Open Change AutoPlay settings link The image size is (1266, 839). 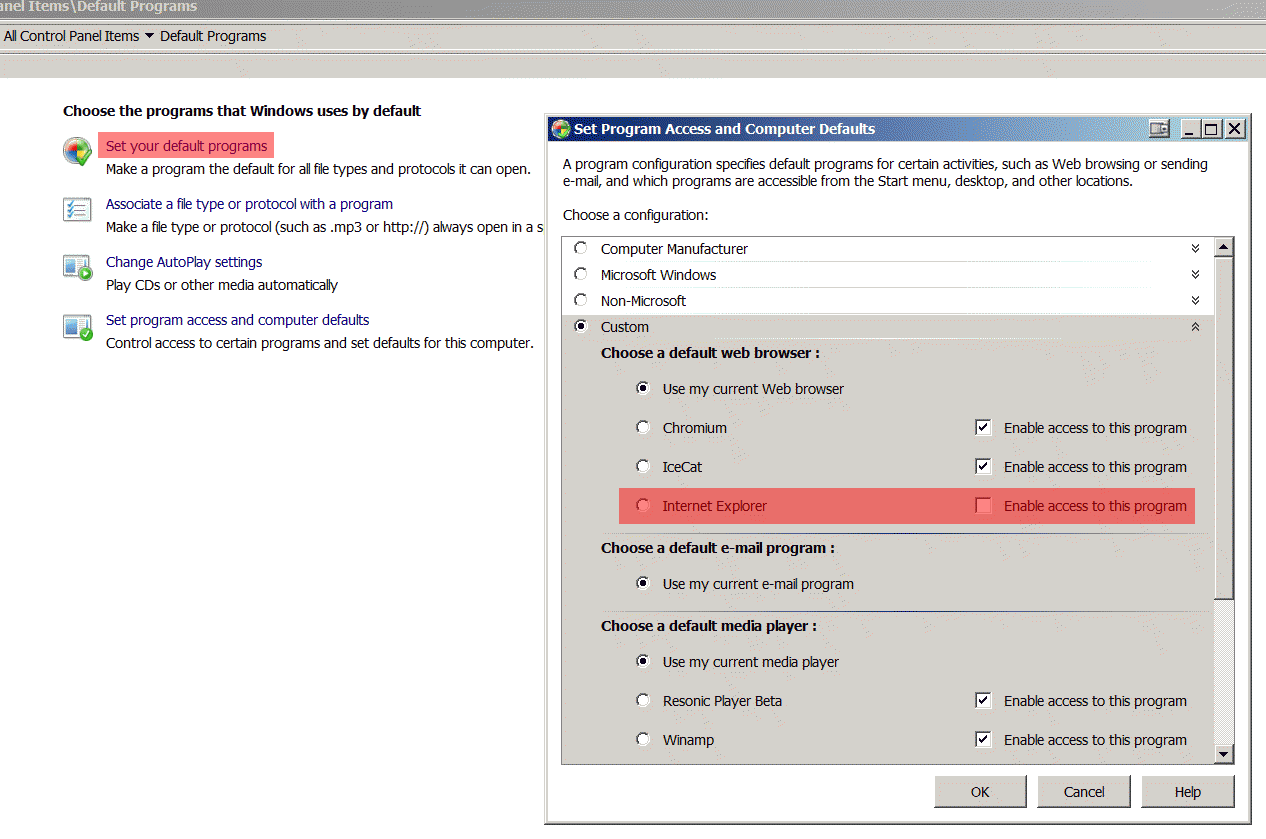(184, 262)
